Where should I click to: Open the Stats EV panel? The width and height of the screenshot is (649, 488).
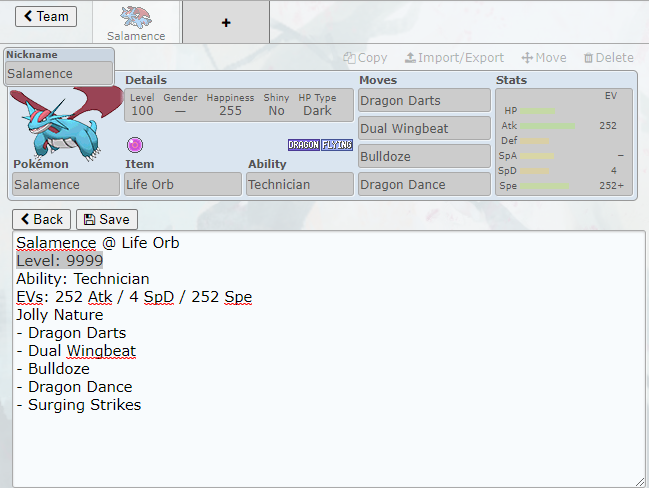pyautogui.click(x=564, y=142)
